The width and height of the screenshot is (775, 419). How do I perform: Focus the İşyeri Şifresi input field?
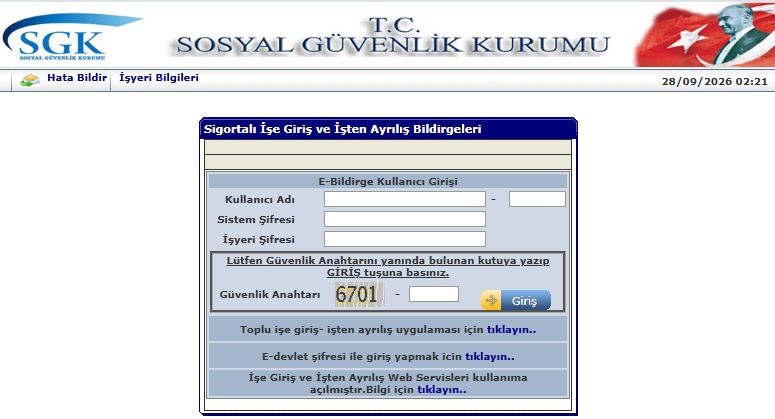pos(404,239)
